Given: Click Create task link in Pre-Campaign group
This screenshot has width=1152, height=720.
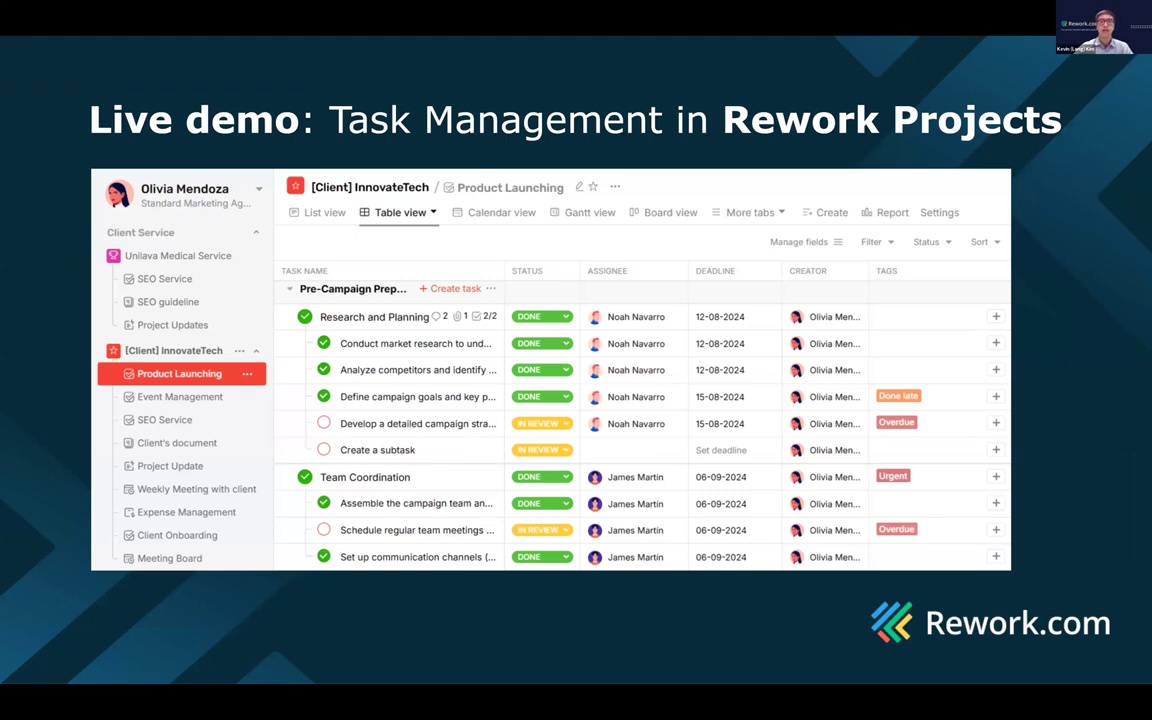Looking at the screenshot, I should point(450,289).
